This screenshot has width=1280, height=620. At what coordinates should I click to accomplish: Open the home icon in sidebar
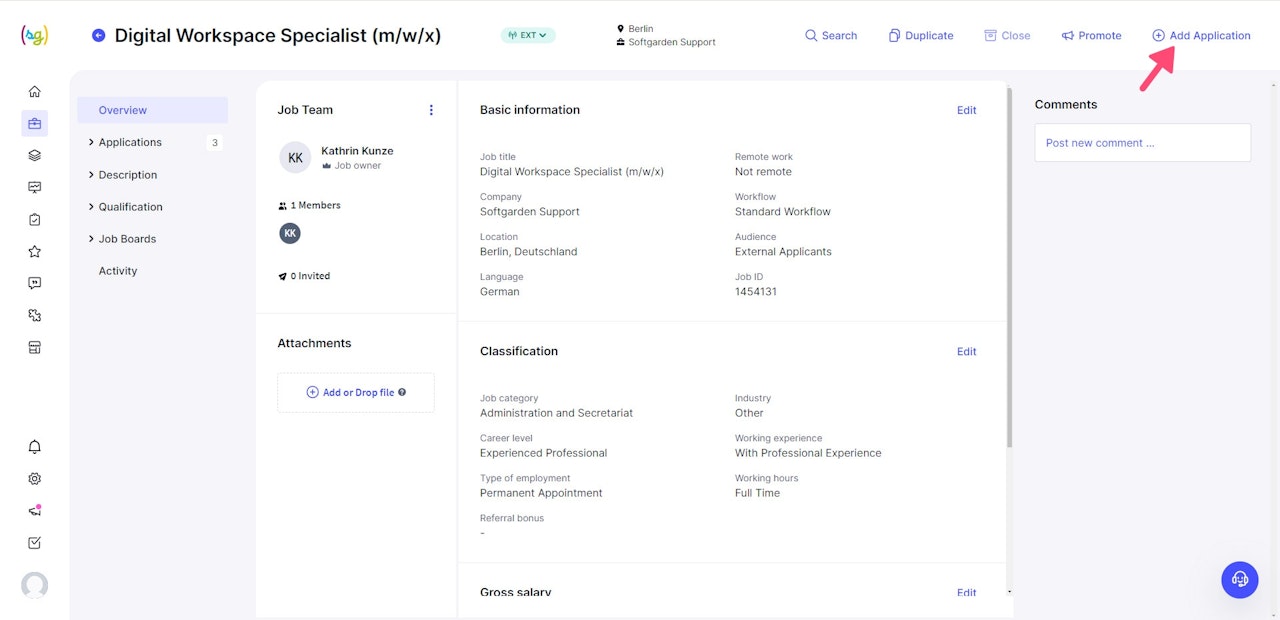point(35,91)
